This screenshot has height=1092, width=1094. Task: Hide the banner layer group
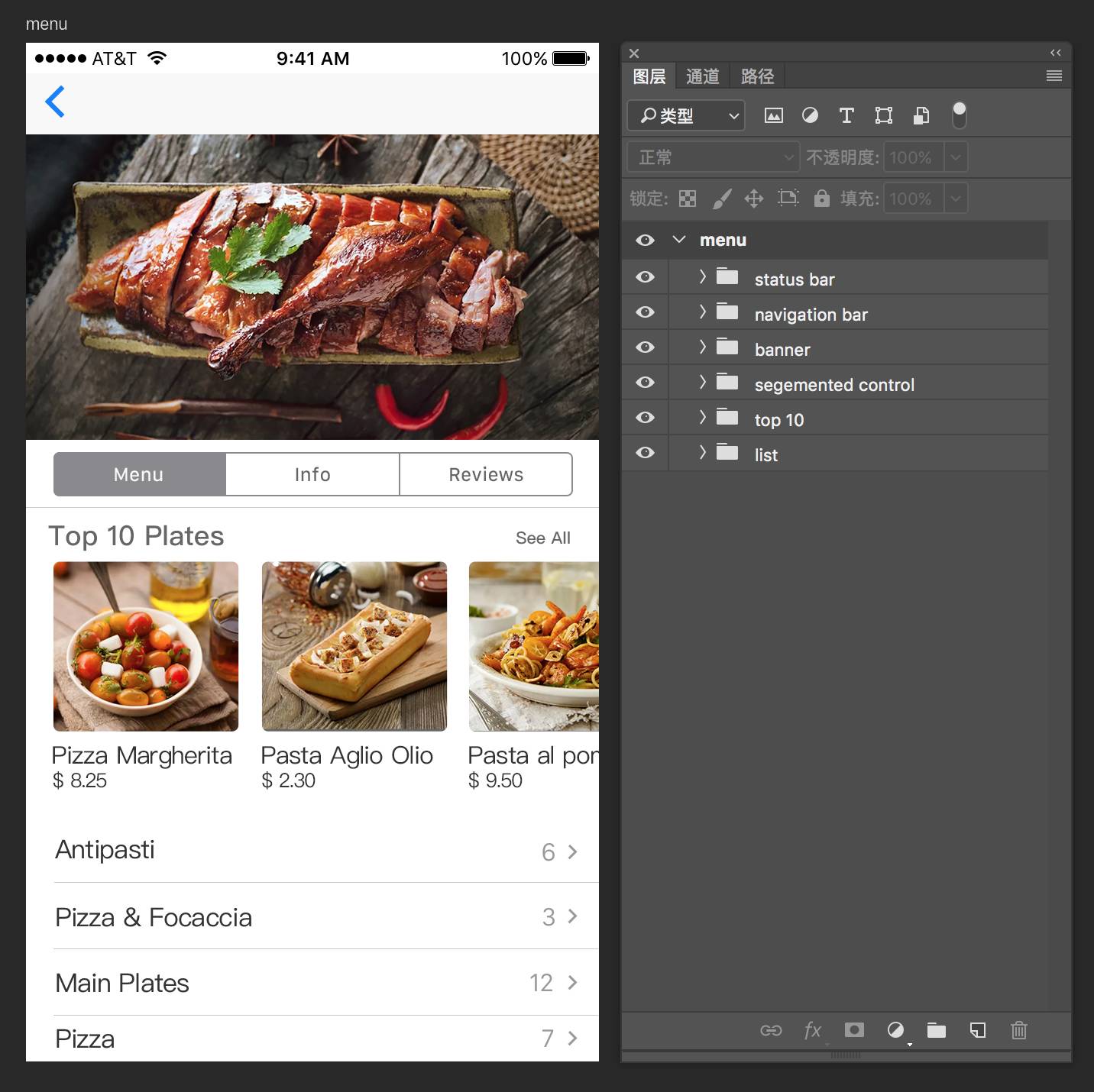pos(645,347)
